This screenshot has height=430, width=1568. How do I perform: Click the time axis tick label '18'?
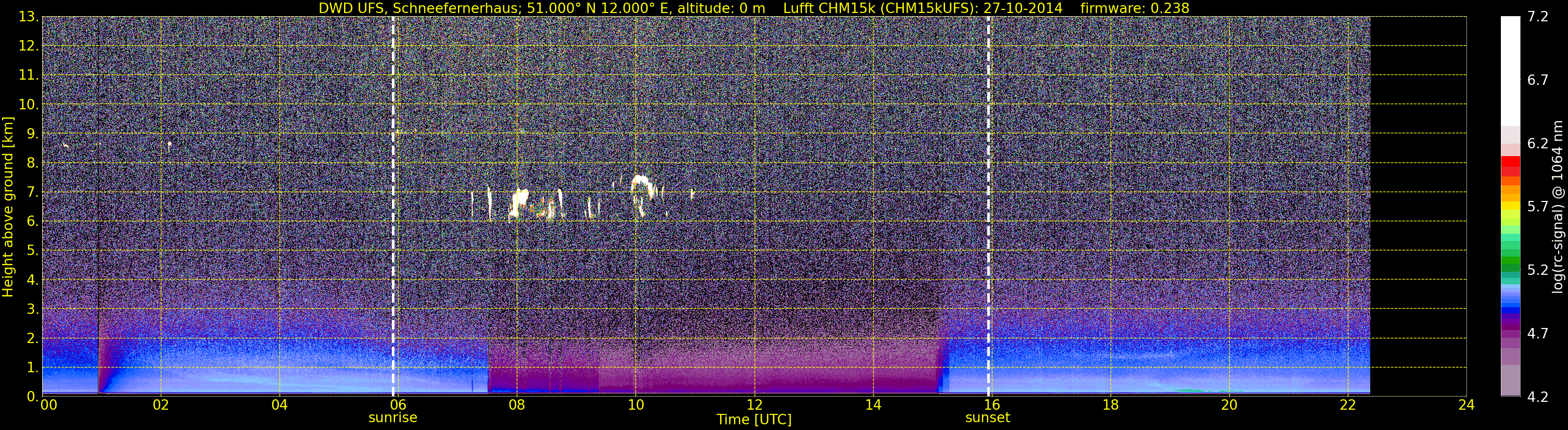click(x=1111, y=405)
